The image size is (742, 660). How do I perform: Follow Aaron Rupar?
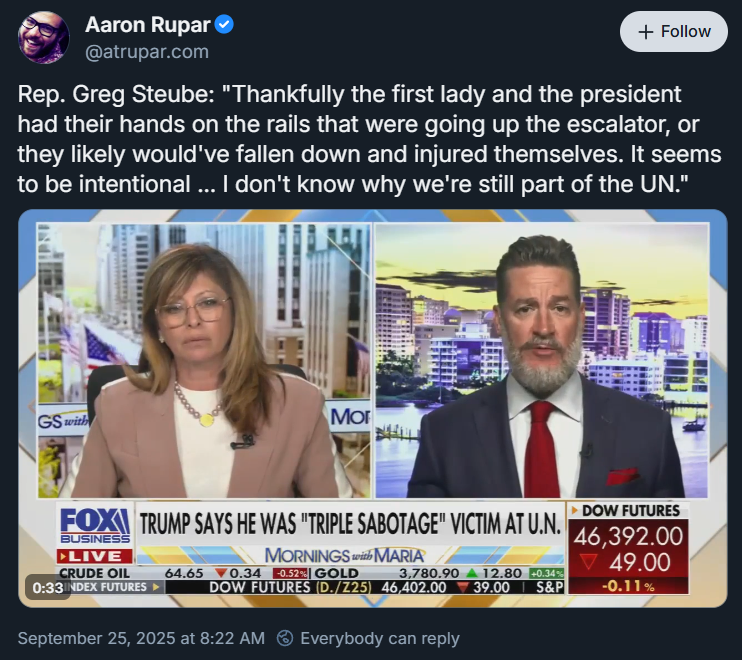[673, 32]
